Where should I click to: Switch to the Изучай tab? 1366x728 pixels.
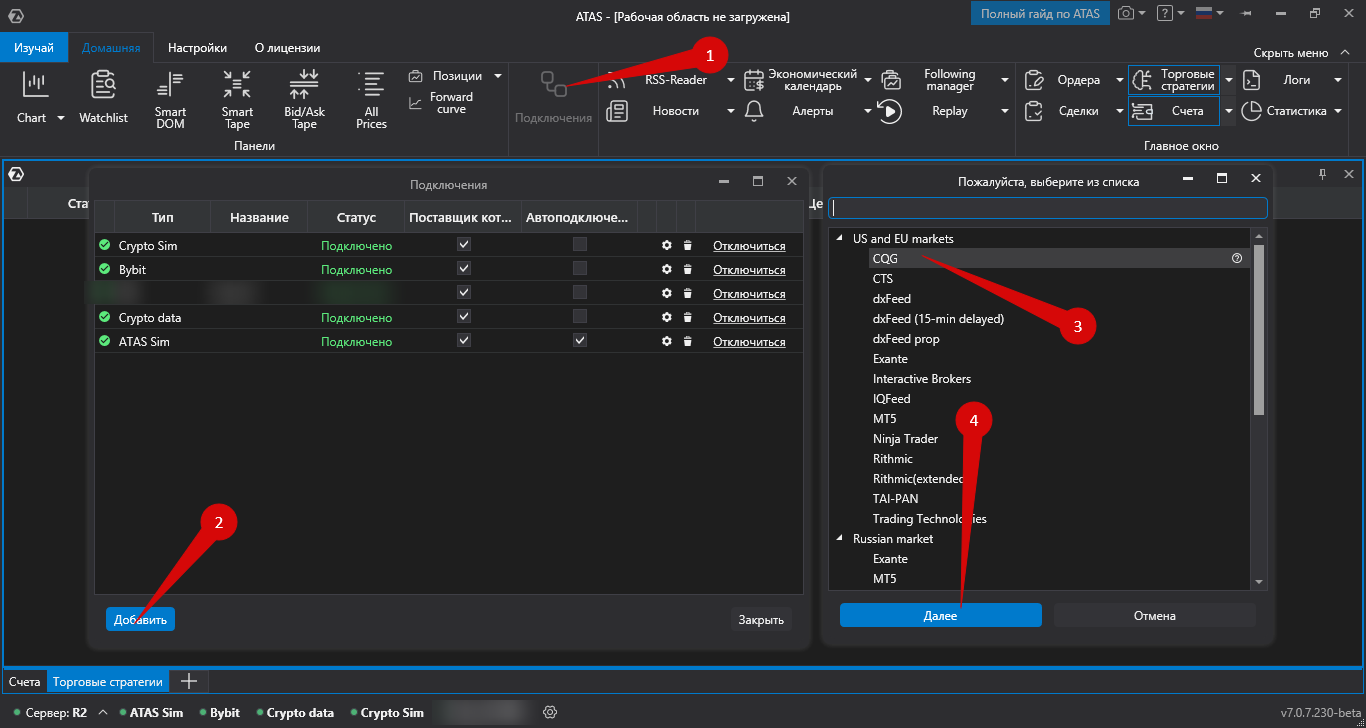[34, 47]
